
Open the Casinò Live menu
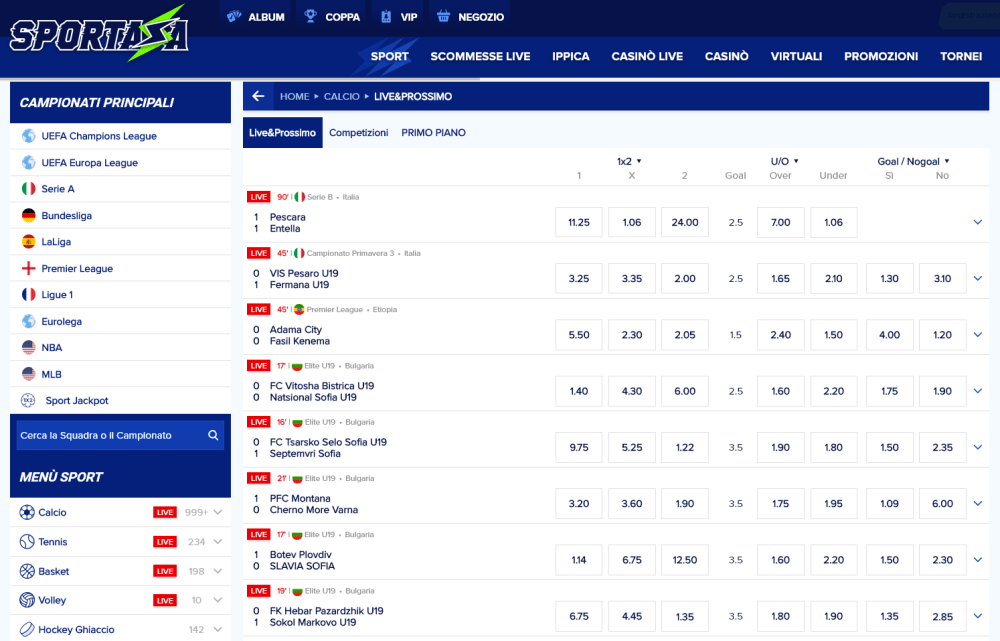647,56
